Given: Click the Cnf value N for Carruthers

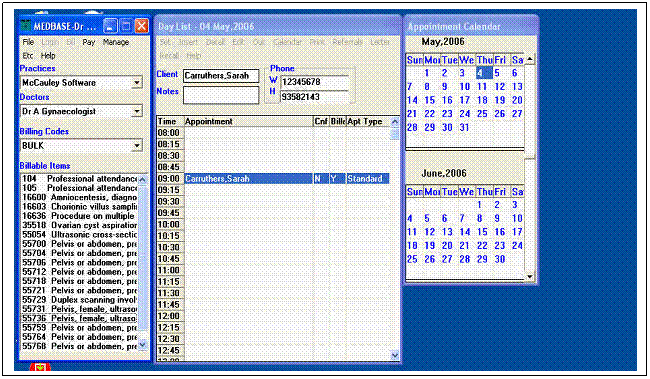Looking at the screenshot, I should coord(321,179).
